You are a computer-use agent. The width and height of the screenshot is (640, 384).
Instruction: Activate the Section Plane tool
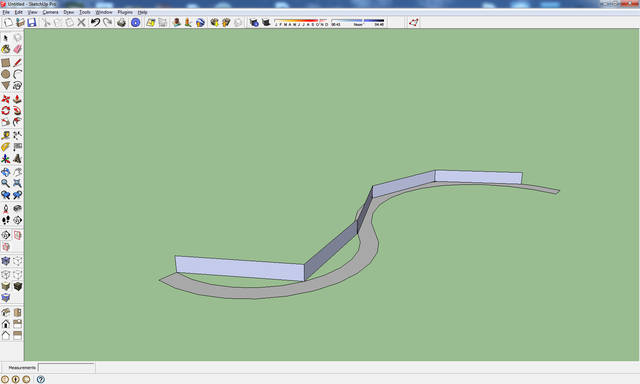point(6,235)
